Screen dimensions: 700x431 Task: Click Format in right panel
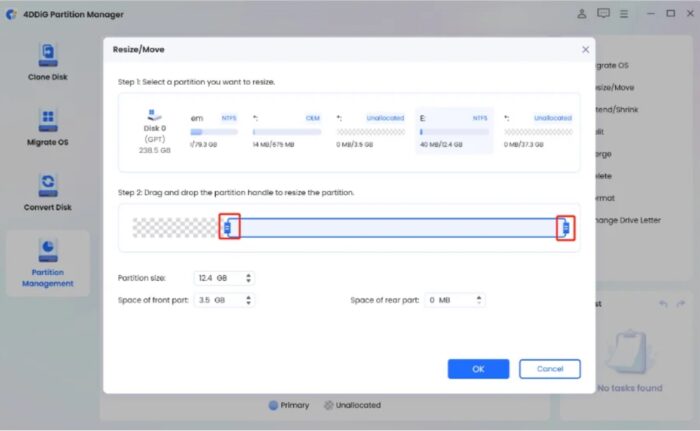coord(605,198)
